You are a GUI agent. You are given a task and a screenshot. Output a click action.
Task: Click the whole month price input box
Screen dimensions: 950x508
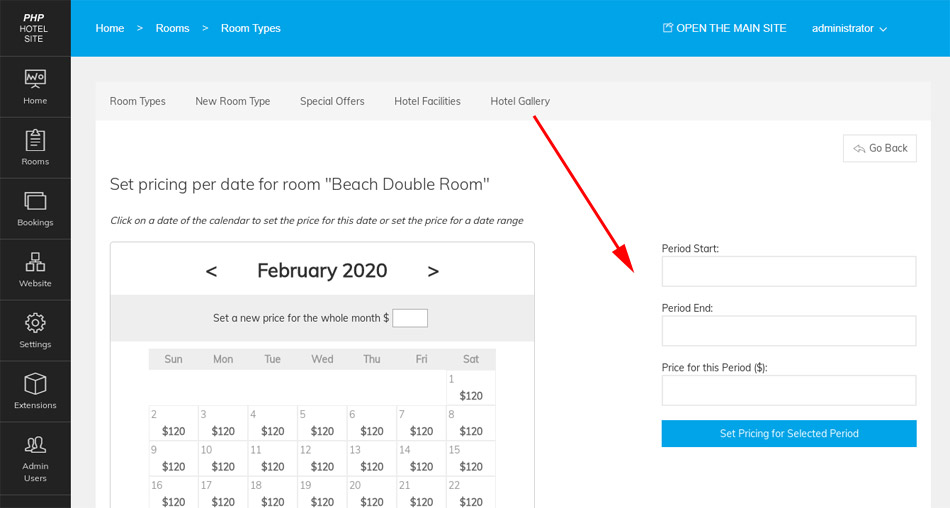pos(410,318)
